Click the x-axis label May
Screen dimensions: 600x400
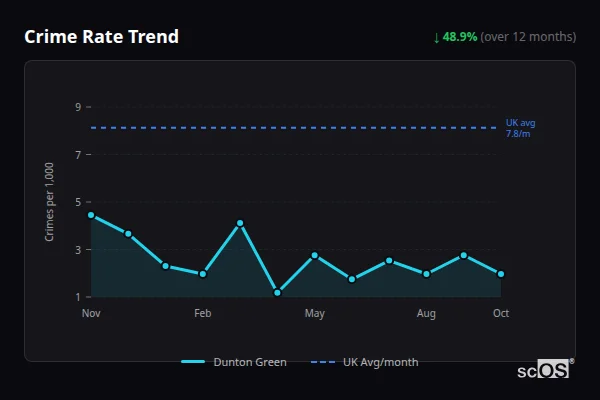point(315,314)
